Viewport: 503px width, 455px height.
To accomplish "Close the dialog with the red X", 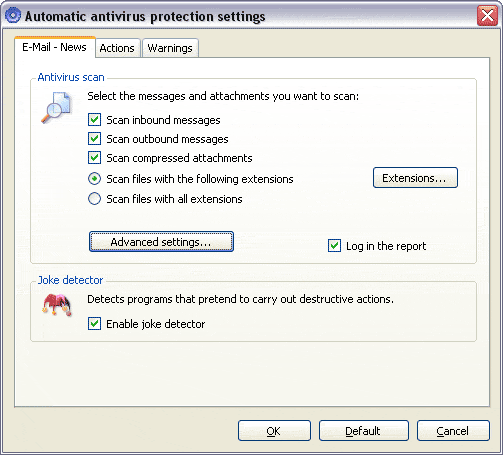I will click(x=487, y=15).
